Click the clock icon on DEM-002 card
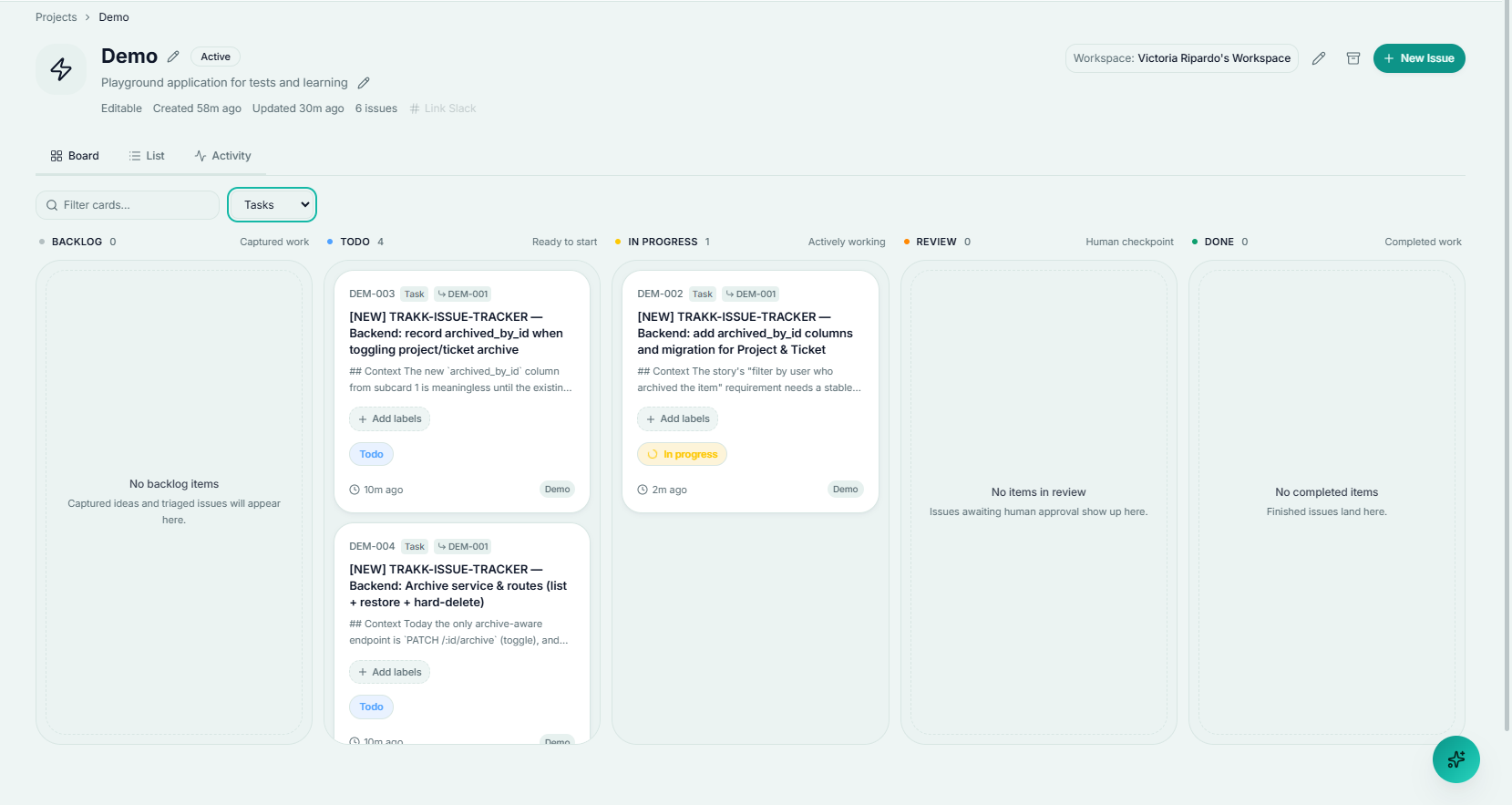 (643, 490)
